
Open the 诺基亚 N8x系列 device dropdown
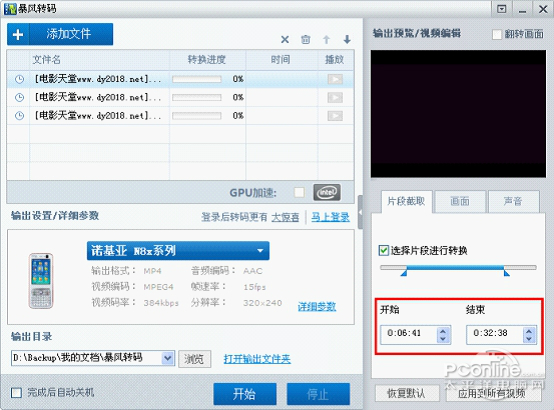pos(178,251)
